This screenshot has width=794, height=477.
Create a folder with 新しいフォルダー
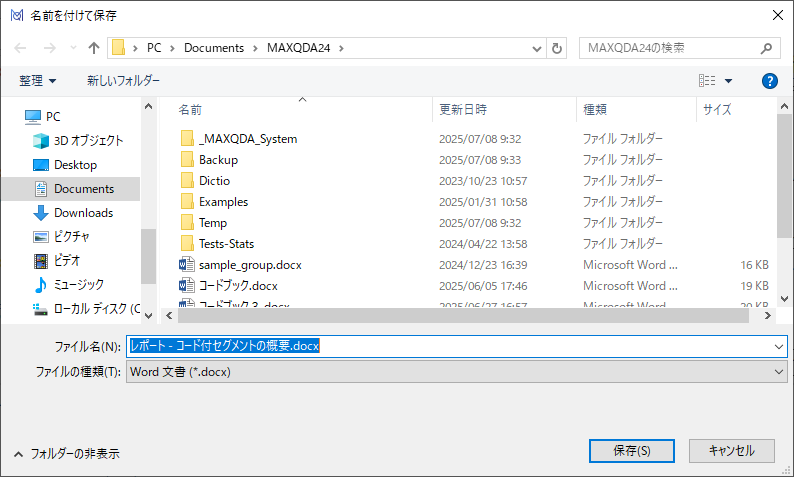tap(123, 81)
